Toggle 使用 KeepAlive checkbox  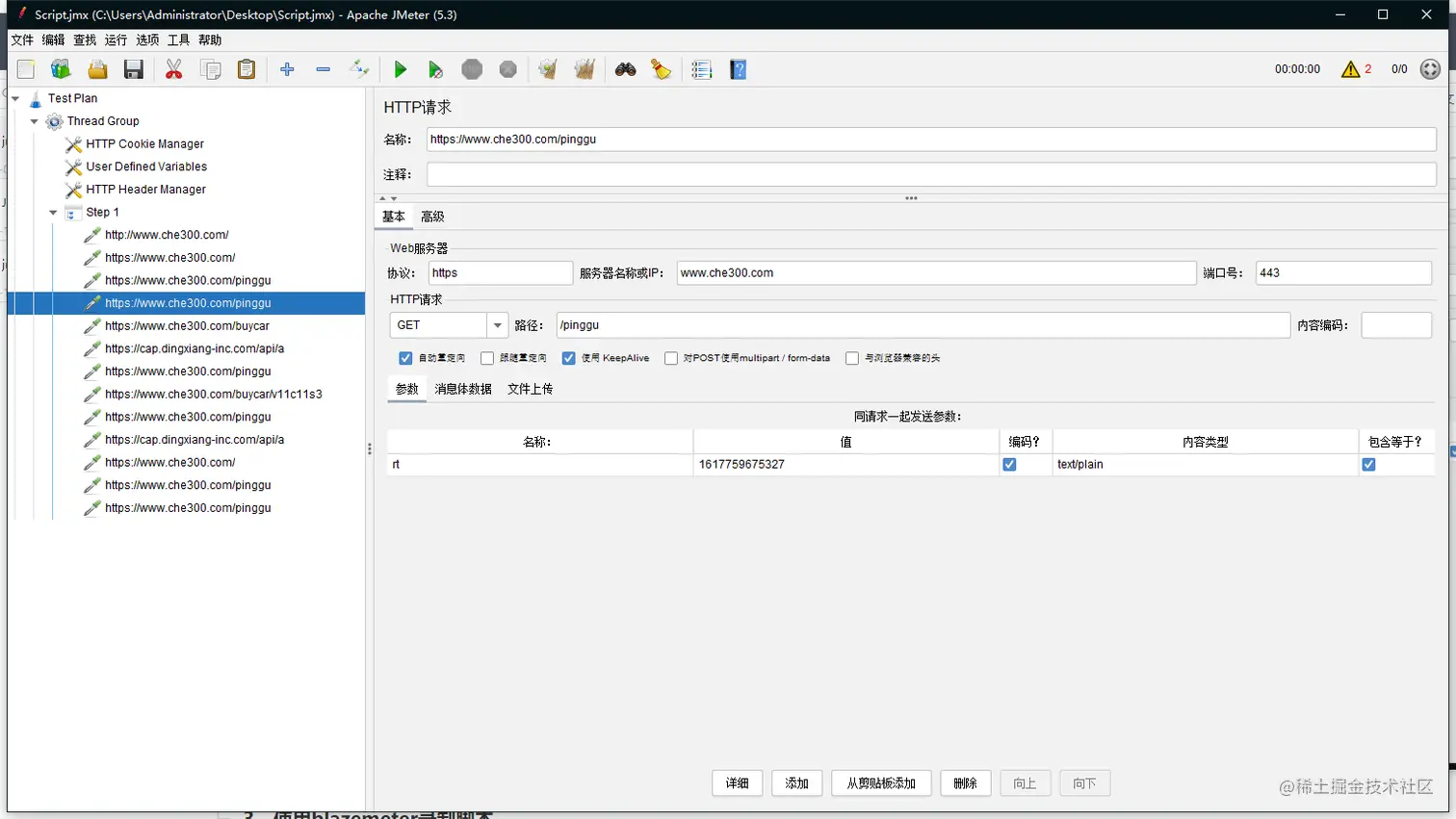click(569, 358)
